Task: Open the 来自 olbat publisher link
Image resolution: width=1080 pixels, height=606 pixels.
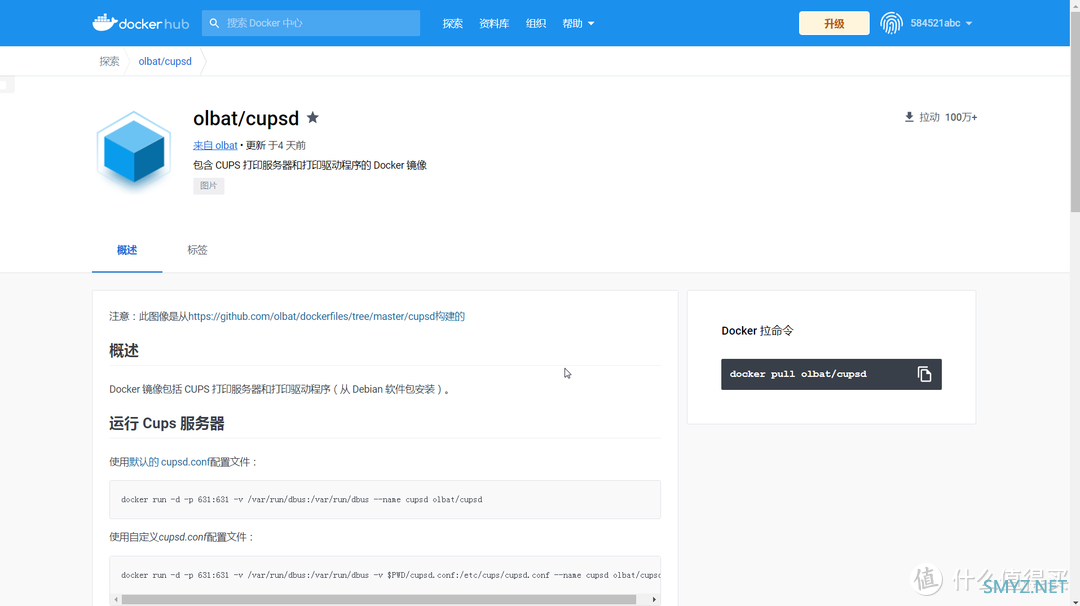Action: [215, 145]
